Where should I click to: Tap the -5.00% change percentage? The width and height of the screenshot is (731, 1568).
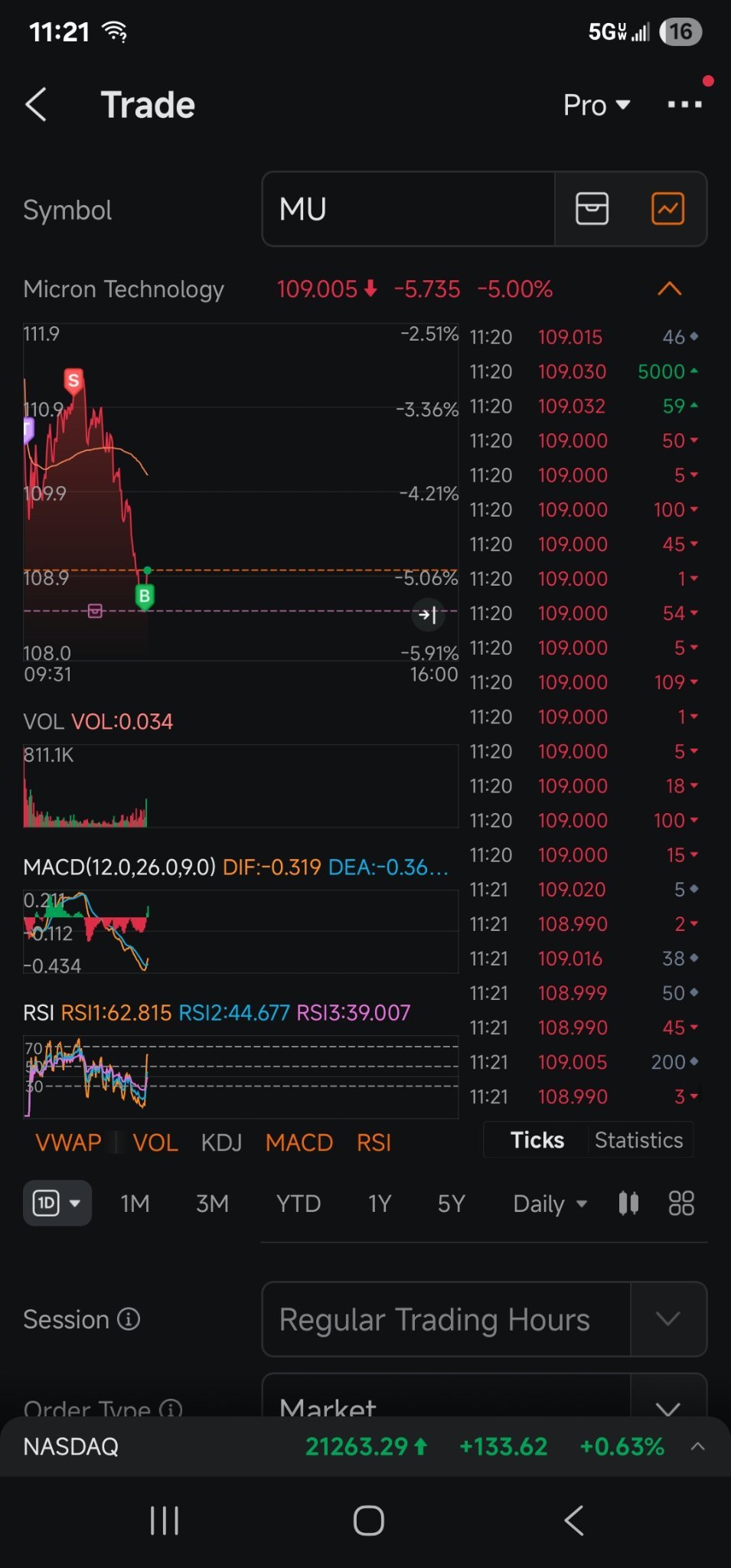point(514,289)
